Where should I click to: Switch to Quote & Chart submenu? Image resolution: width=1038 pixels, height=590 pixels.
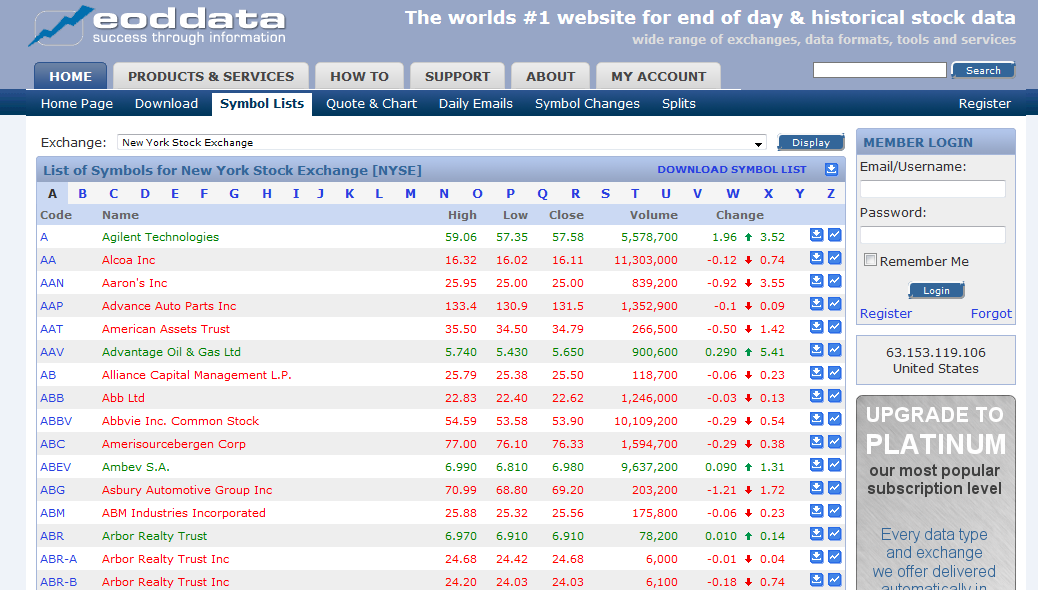[x=371, y=103]
